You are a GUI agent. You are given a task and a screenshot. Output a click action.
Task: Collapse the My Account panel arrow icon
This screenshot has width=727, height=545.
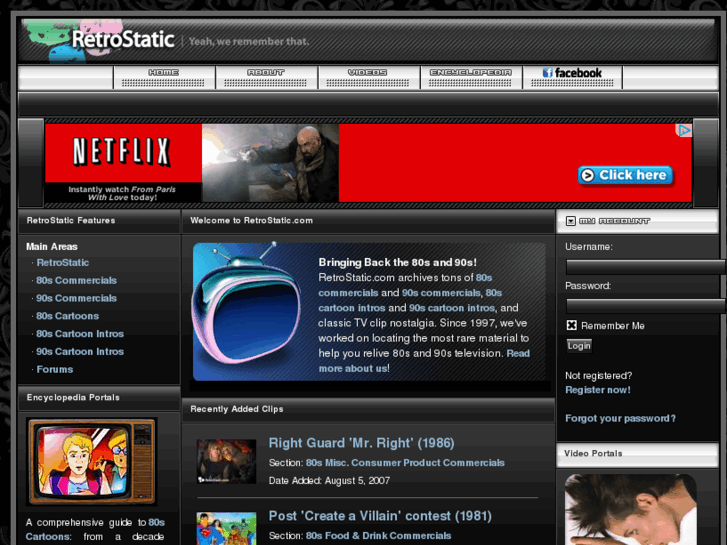point(571,221)
